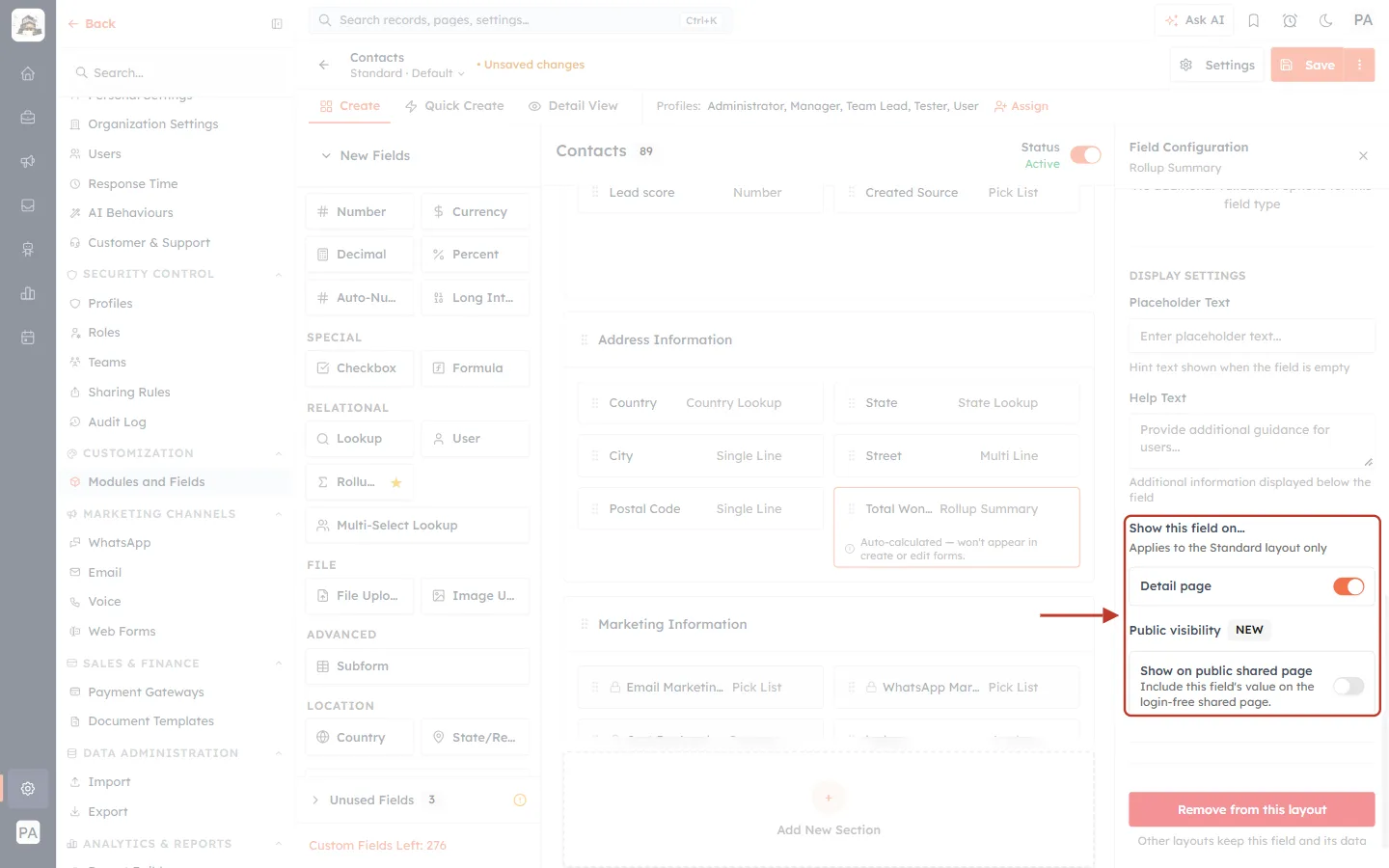Open the Home icon in left rail
Viewport: 1389px width, 868px height.
point(28,73)
